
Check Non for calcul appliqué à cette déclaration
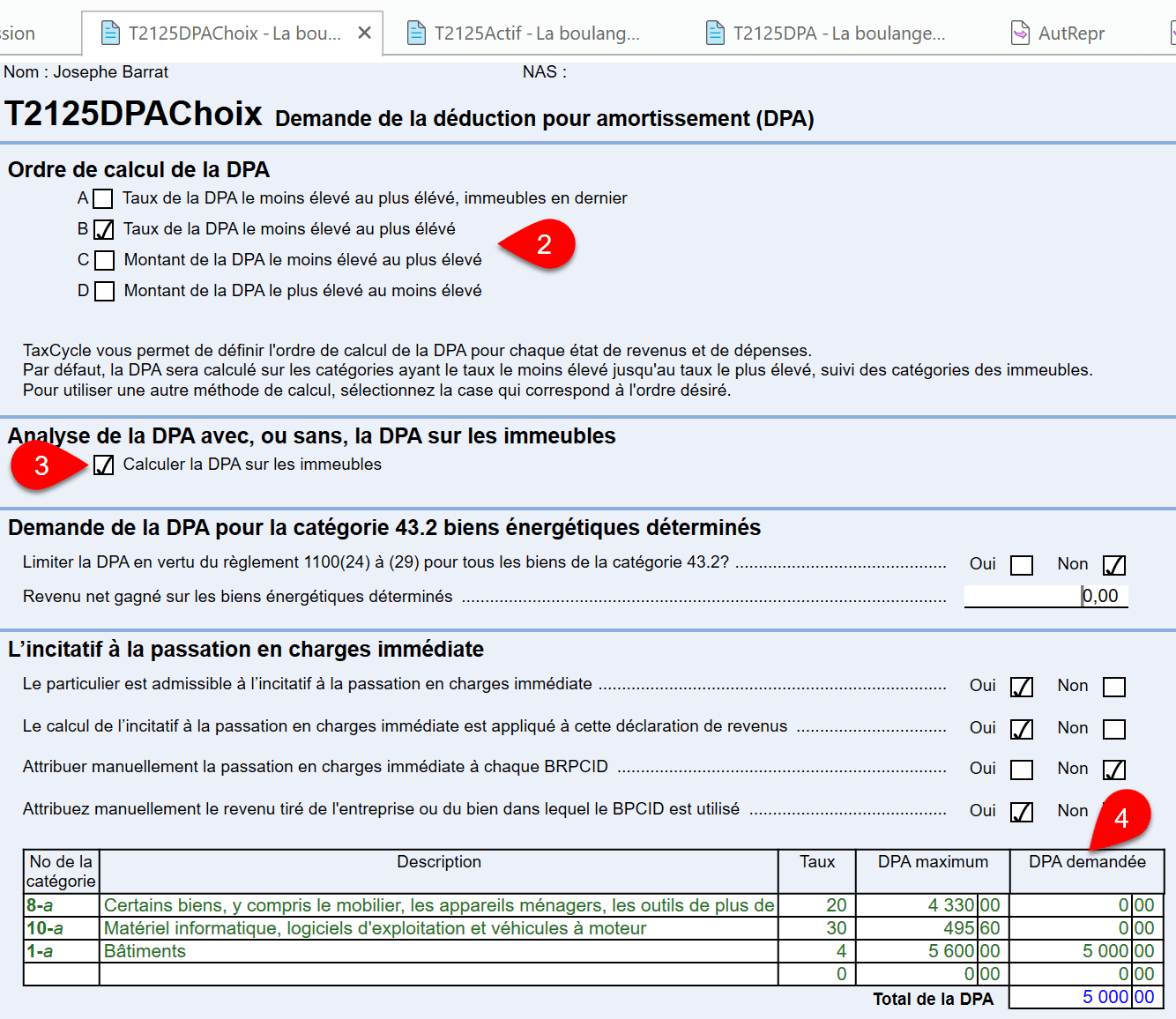pyautogui.click(x=1114, y=729)
